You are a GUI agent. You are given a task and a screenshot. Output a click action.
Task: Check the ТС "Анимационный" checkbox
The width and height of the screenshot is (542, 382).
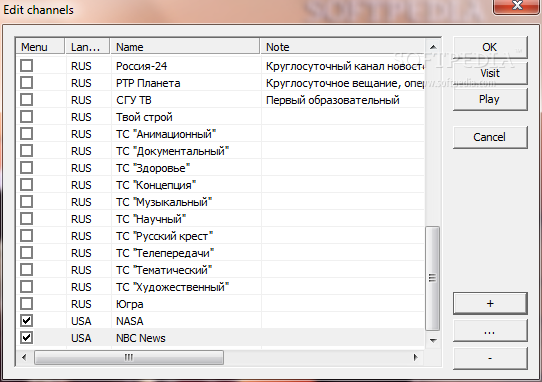[x=27, y=133]
